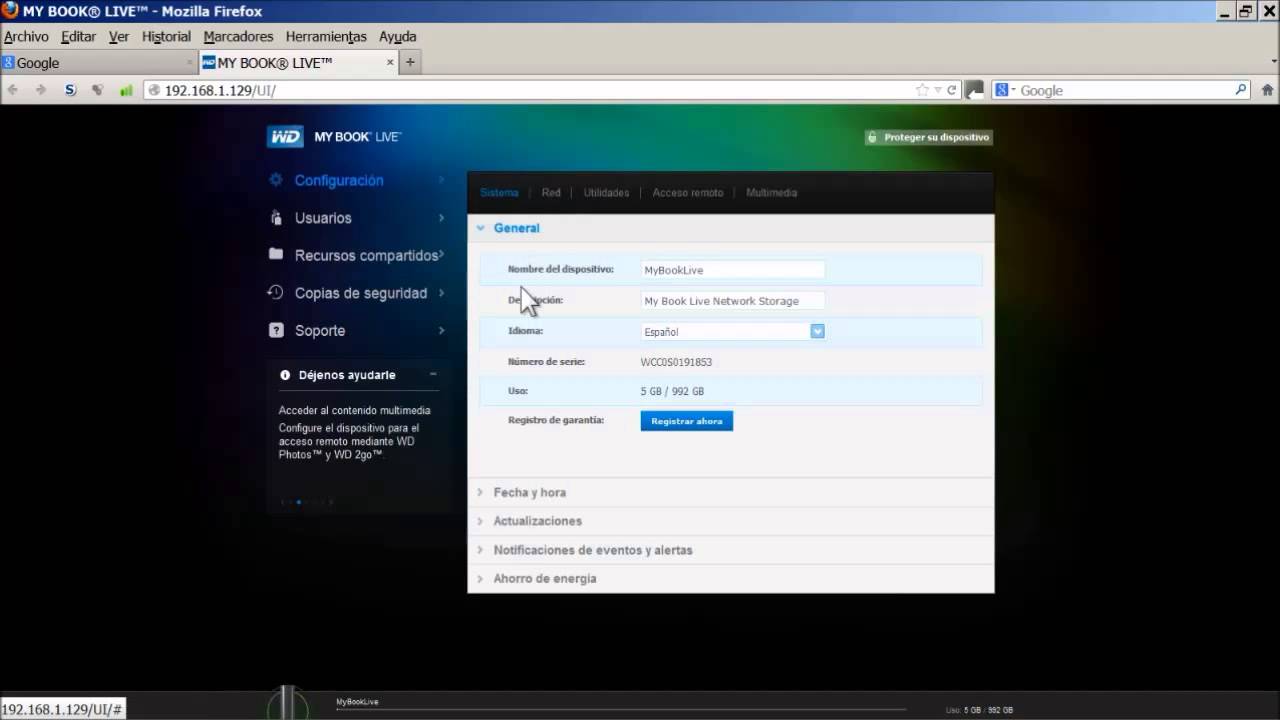Switch to the Red tab
1280x720 pixels.
(551, 192)
